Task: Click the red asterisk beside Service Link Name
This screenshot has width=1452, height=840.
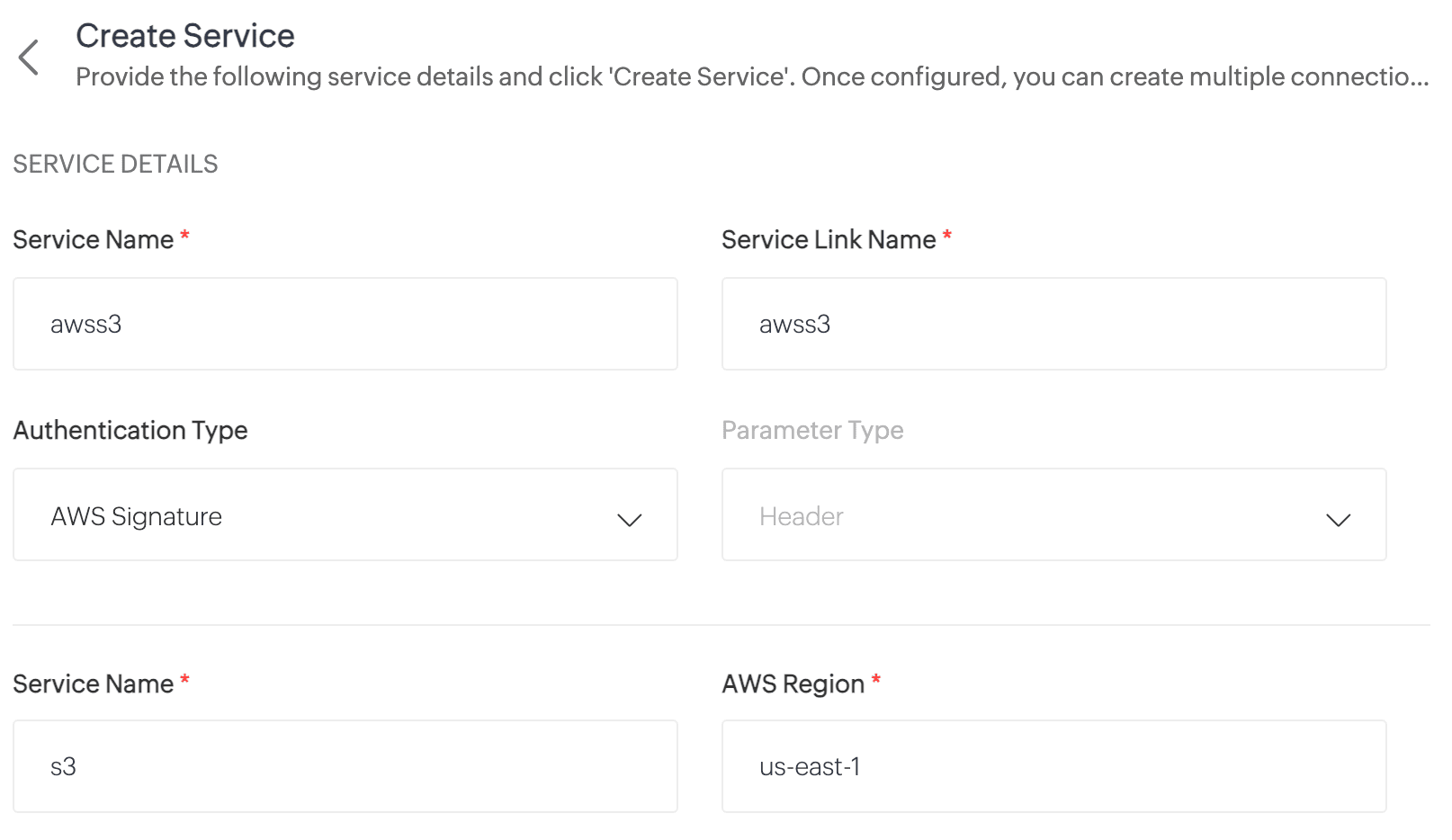Action: point(946,236)
